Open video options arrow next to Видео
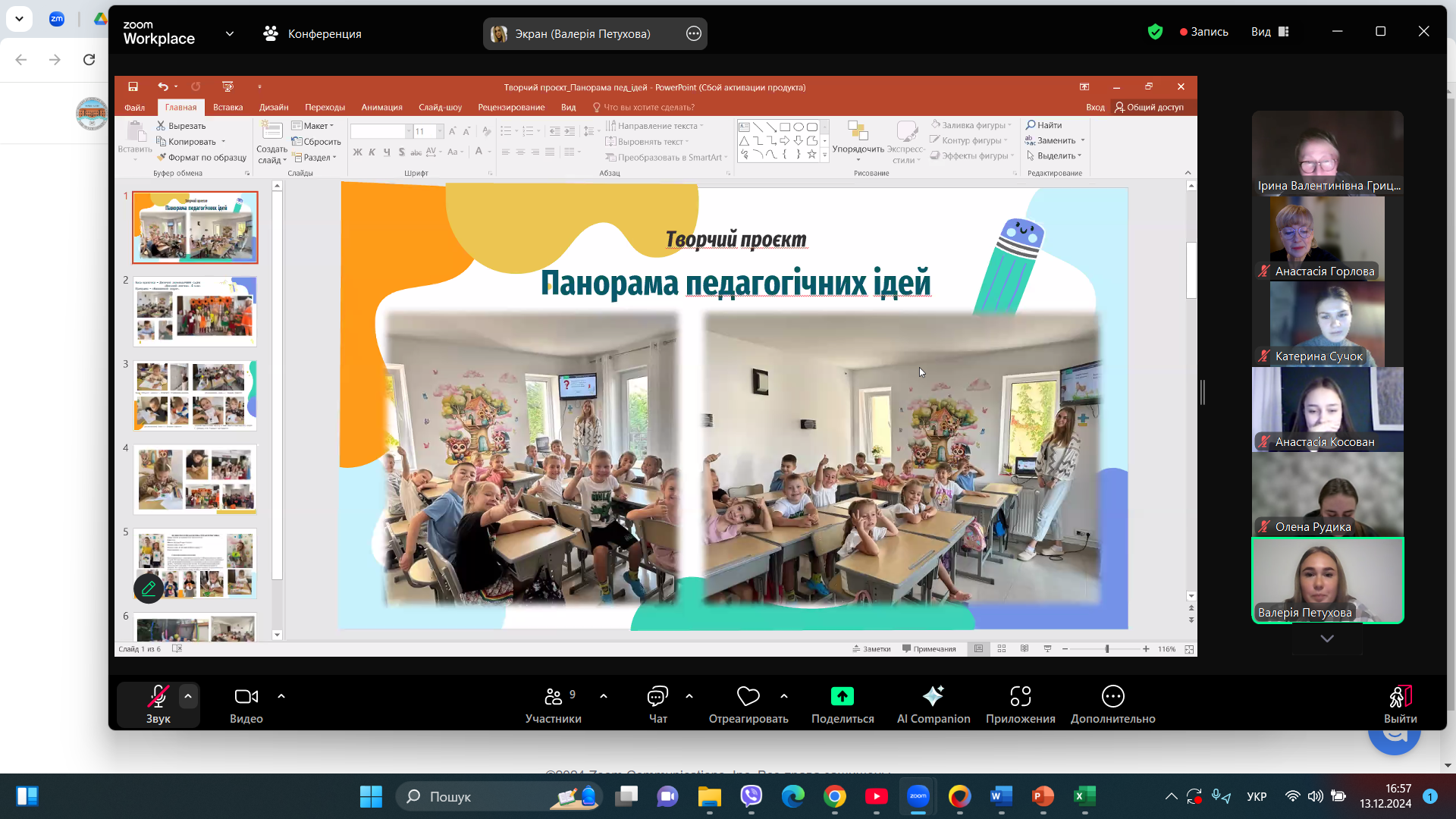The width and height of the screenshot is (1456, 819). (x=281, y=695)
